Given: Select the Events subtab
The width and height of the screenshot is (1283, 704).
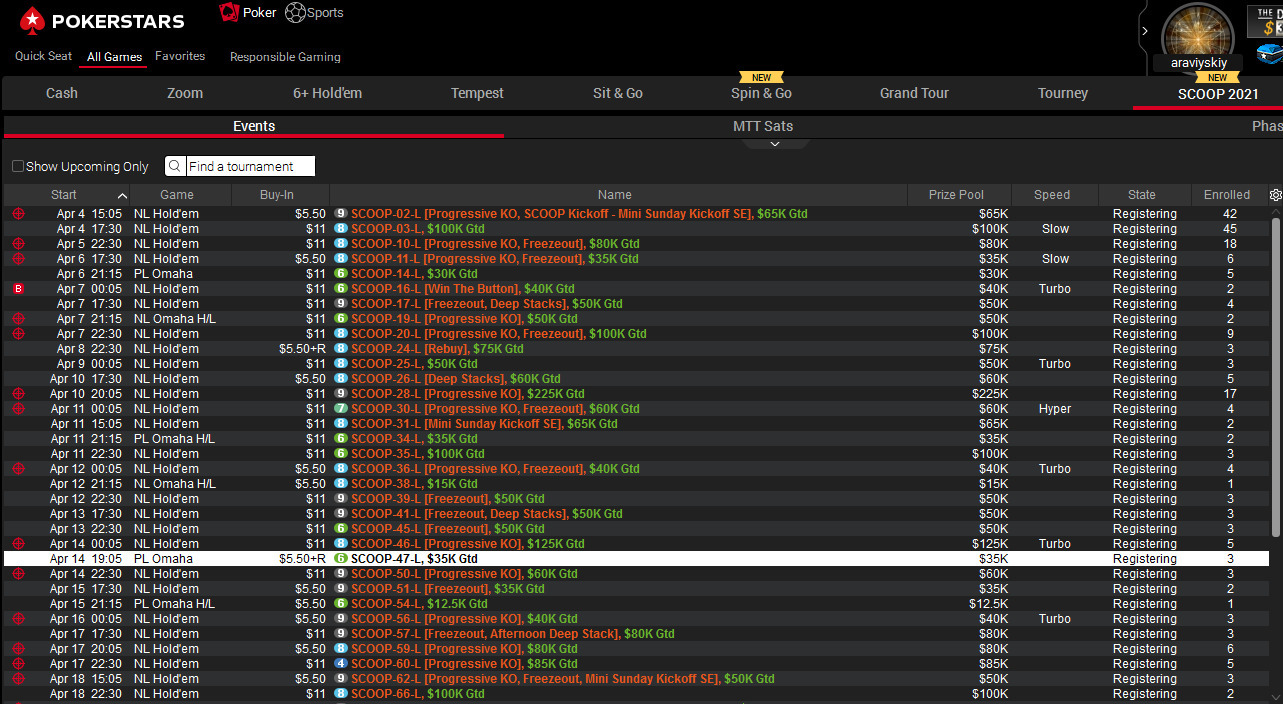Looking at the screenshot, I should point(254,126).
